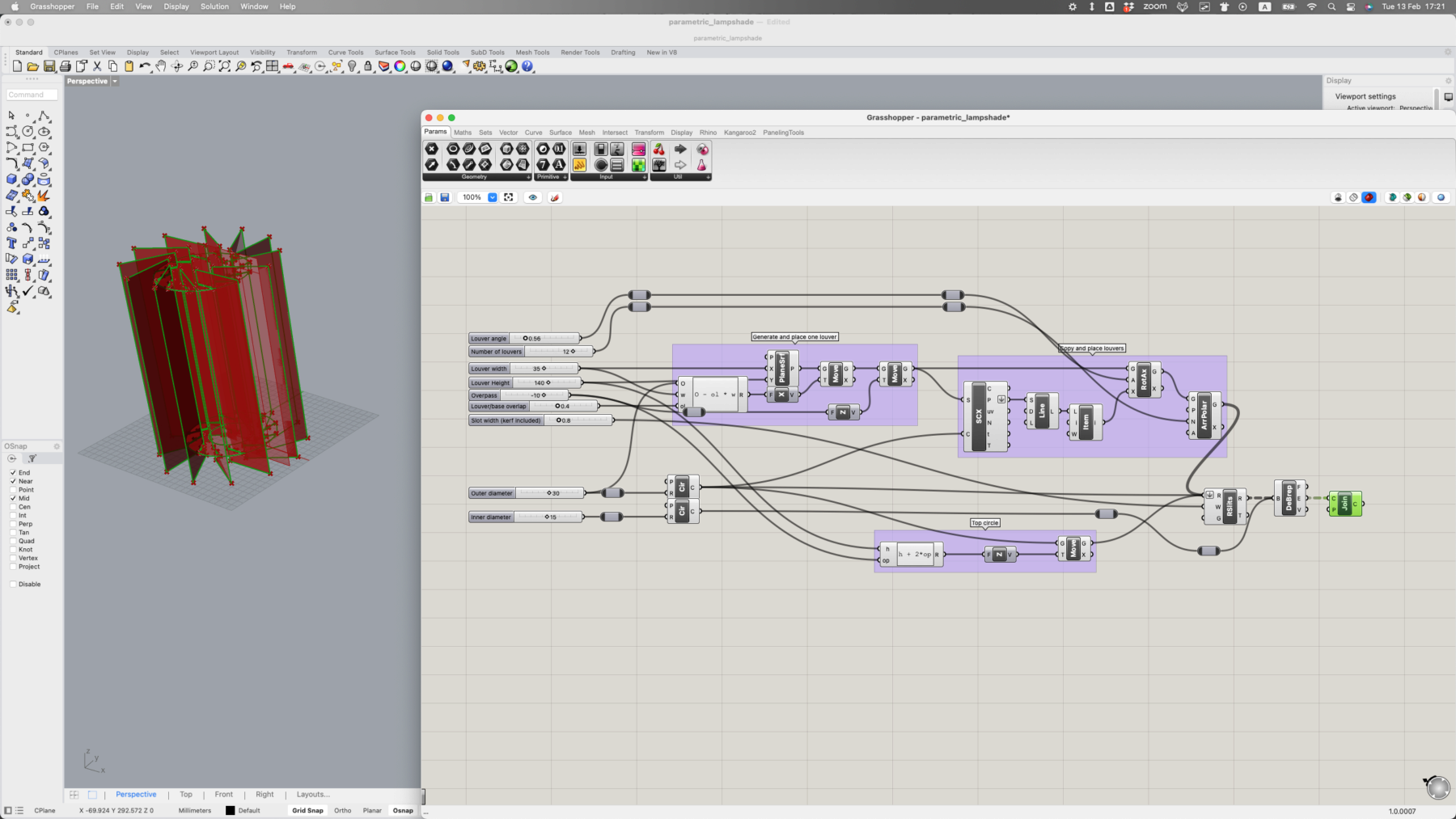
Task: Click the Gradient component icon in Input group
Action: [638, 150]
